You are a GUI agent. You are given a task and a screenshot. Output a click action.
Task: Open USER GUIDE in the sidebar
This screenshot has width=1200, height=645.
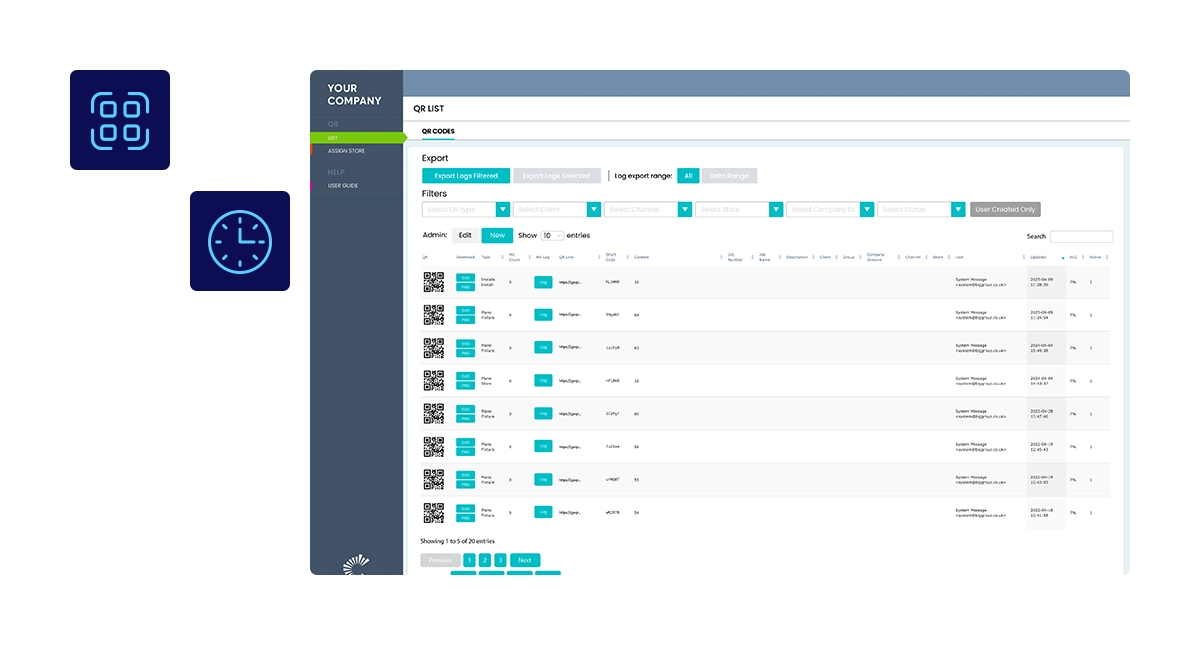click(343, 186)
